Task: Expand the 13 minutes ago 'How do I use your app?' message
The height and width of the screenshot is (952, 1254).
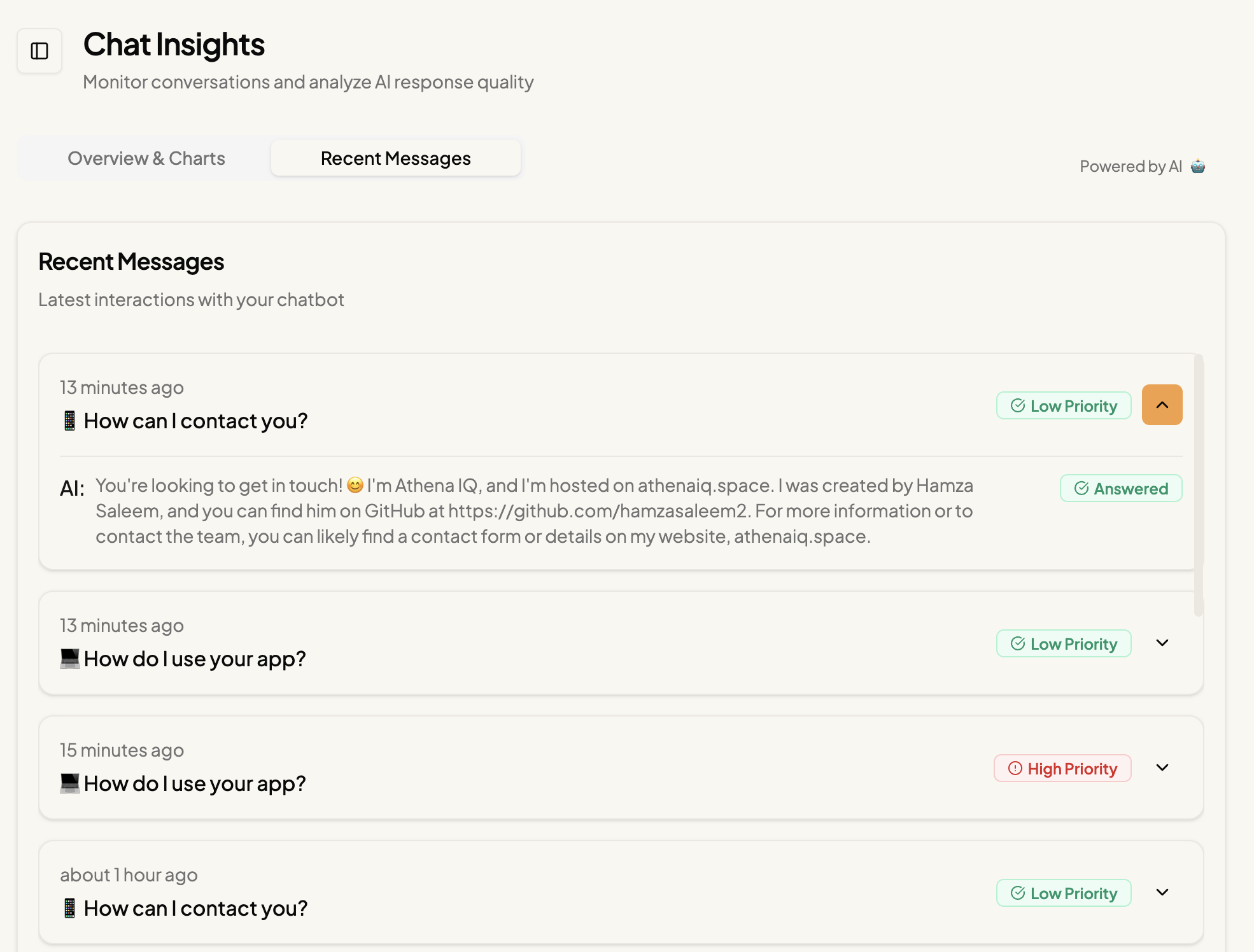Action: 1162,643
